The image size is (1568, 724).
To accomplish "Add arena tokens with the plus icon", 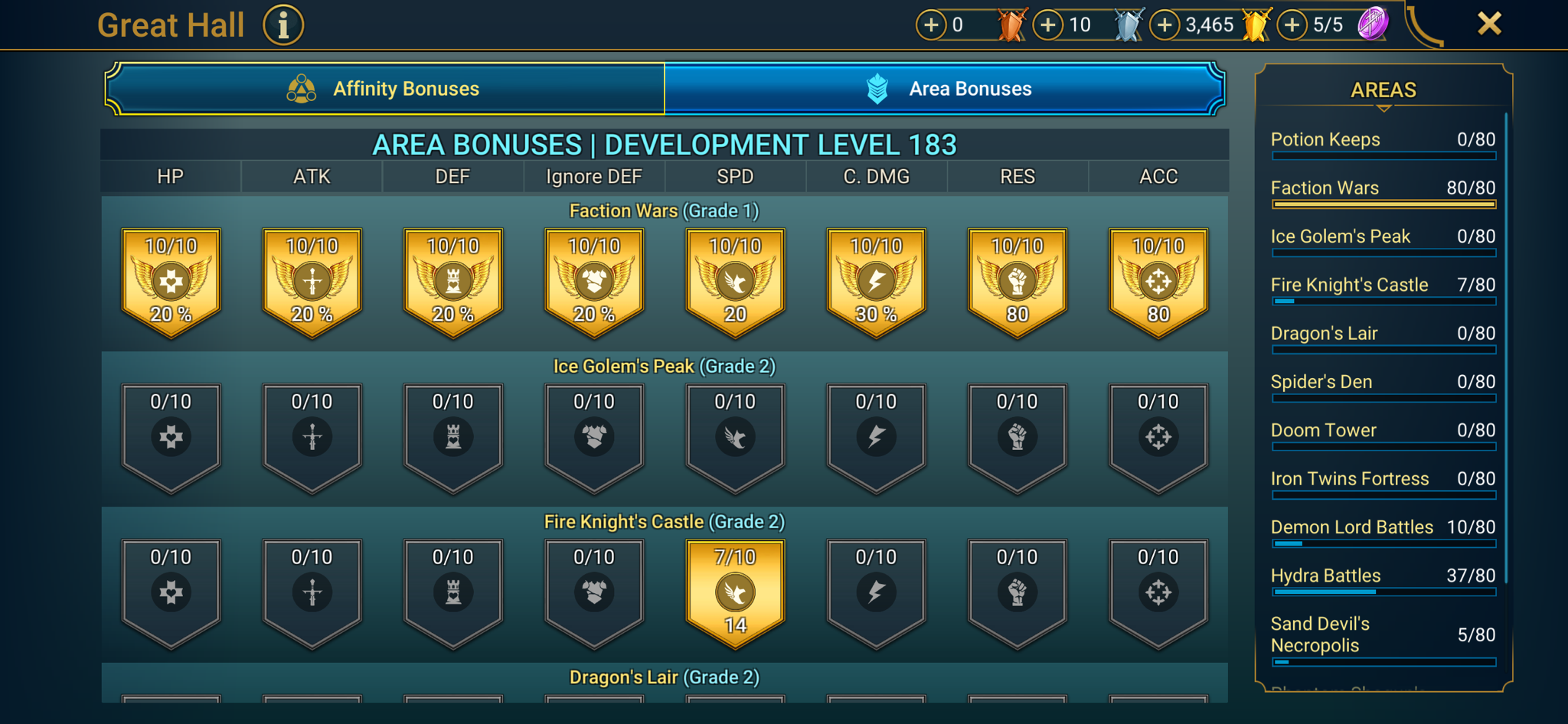I will [x=1292, y=25].
